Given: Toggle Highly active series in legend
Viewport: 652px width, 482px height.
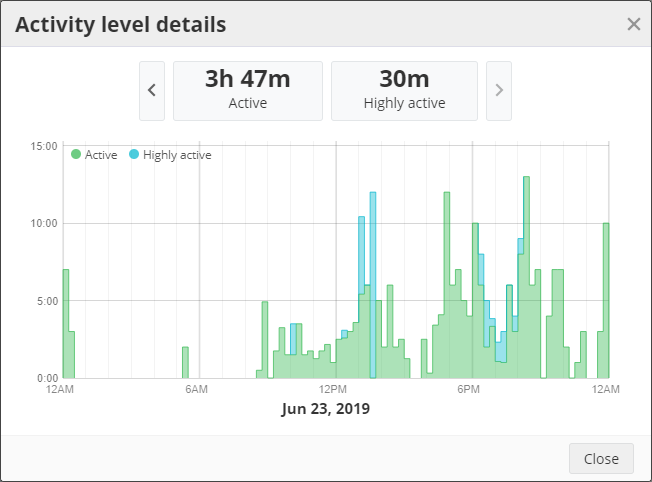Looking at the screenshot, I should pyautogui.click(x=170, y=155).
